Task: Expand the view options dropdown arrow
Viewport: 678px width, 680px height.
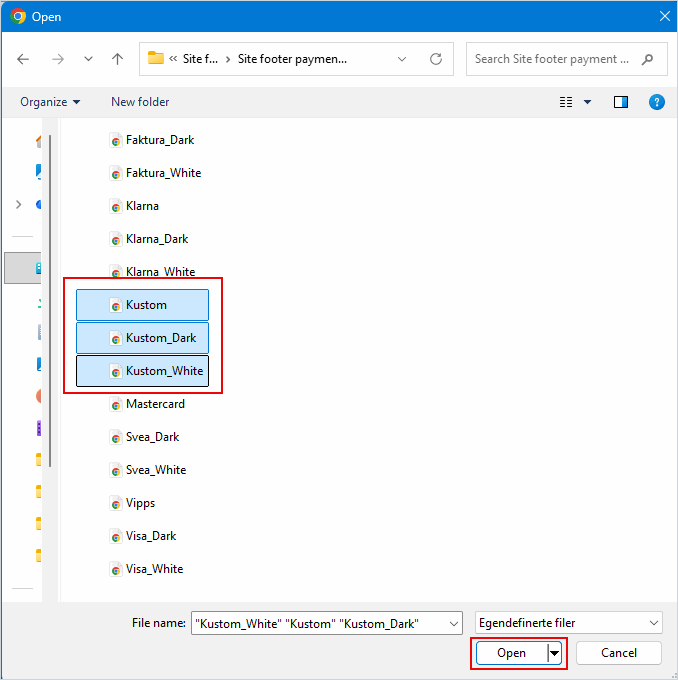Action: point(588,102)
